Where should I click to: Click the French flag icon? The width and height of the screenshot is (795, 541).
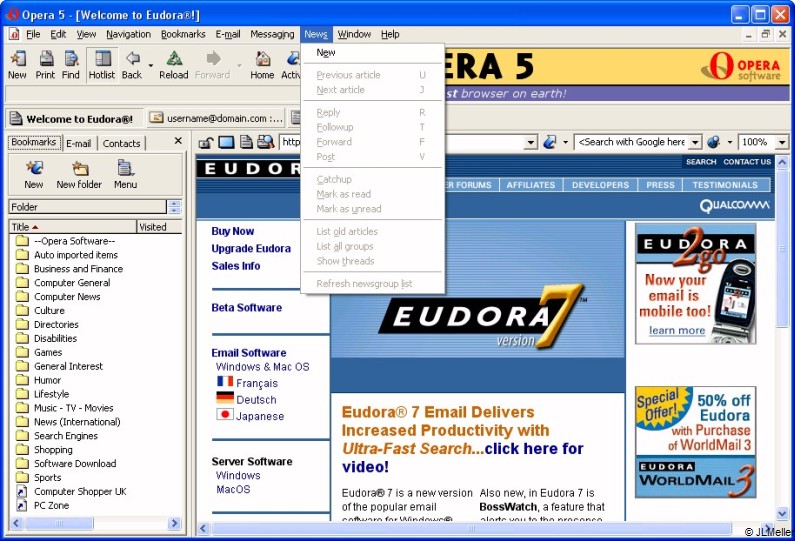pos(225,381)
